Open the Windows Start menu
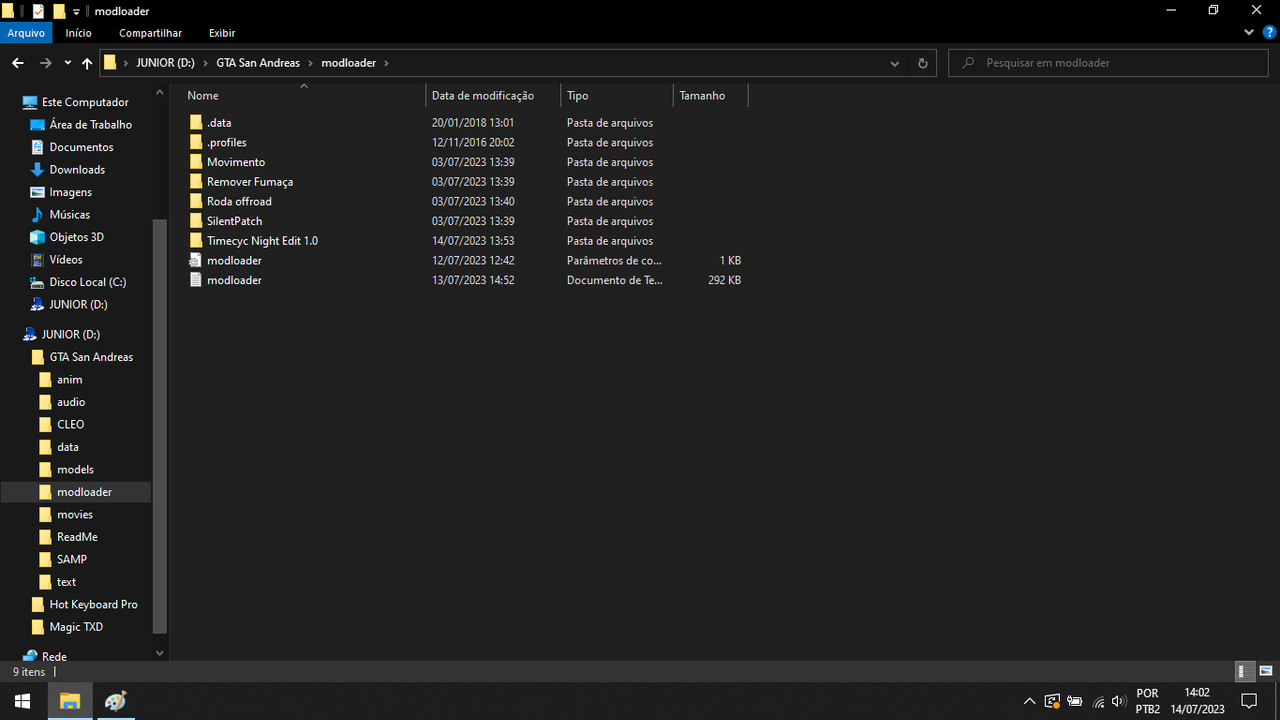Screen dimensions: 1280x720 [x=22, y=701]
